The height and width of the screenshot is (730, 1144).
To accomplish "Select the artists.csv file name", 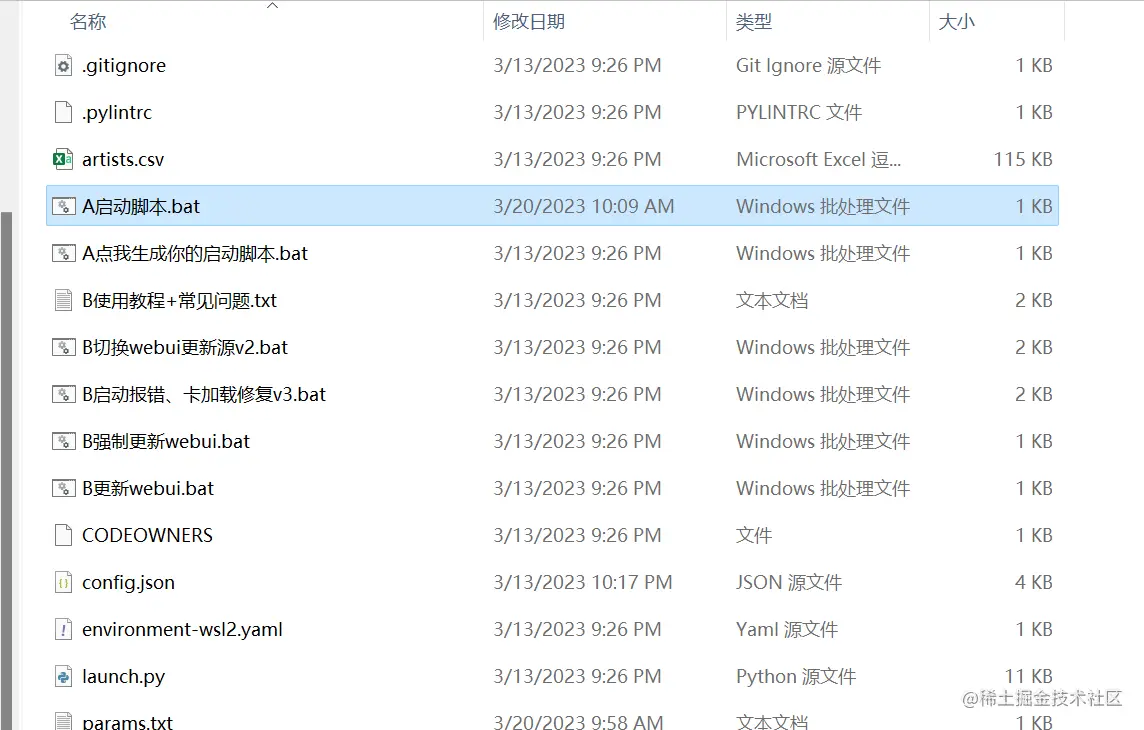I will tap(123, 160).
